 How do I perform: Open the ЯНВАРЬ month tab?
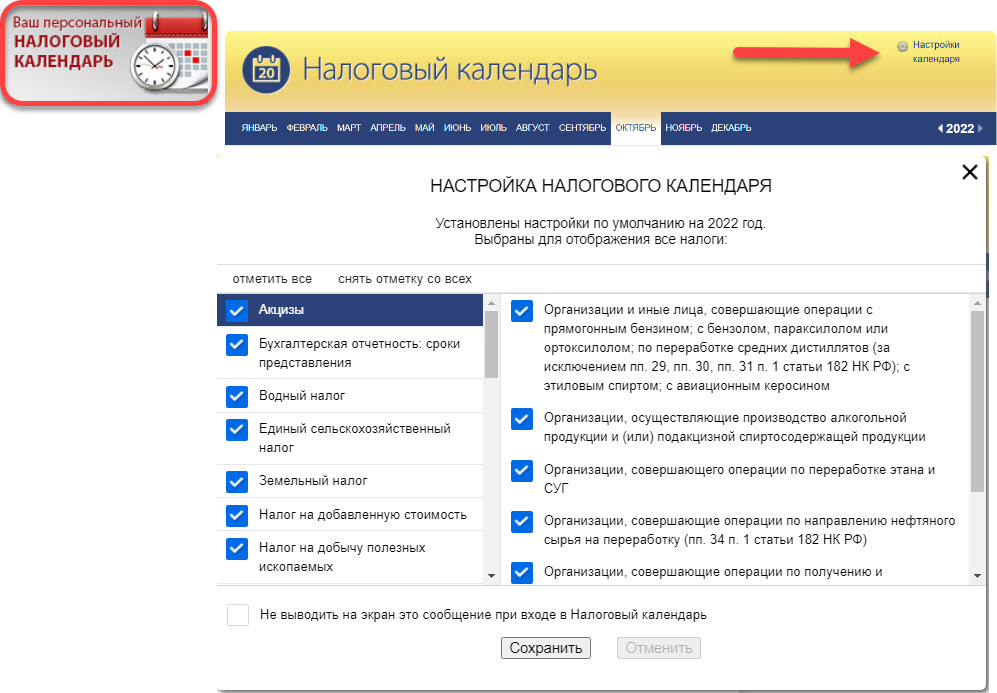(x=260, y=128)
